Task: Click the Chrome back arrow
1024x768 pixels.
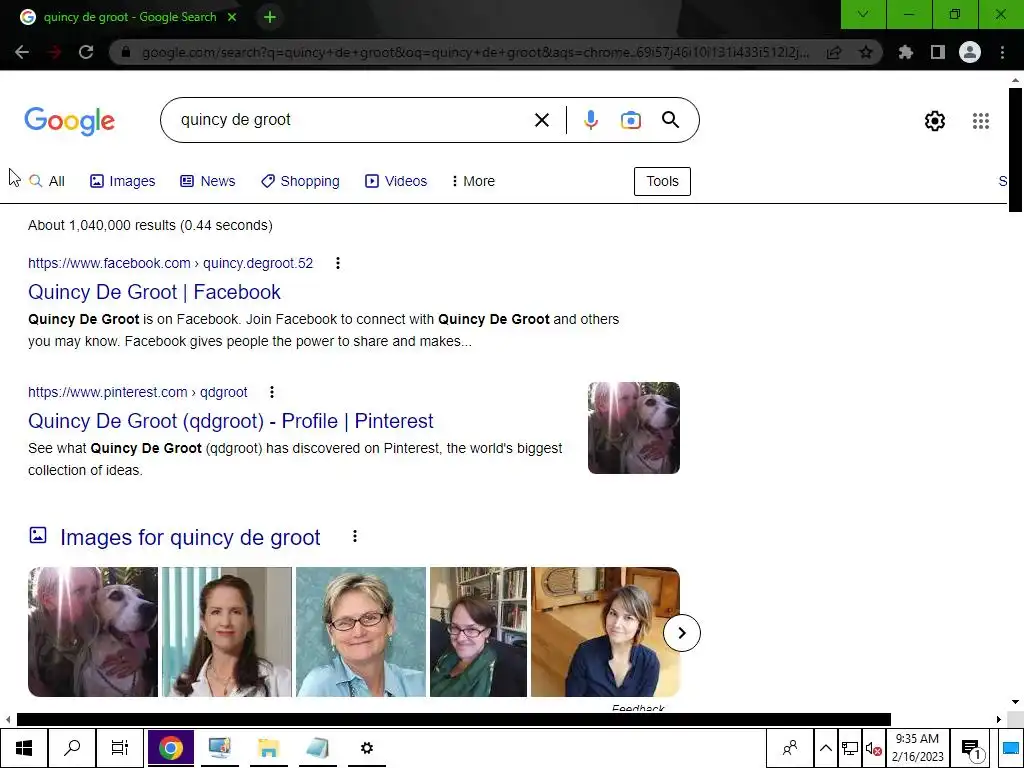Action: pos(22,52)
